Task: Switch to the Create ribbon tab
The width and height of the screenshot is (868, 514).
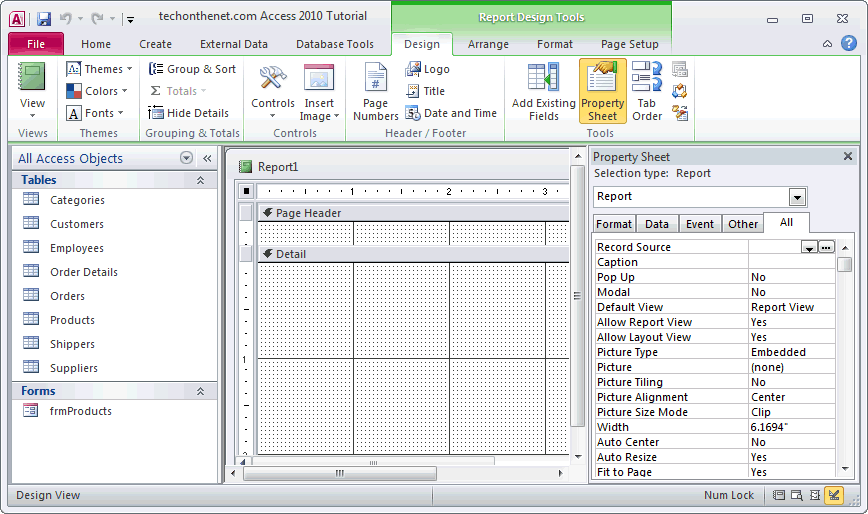Action: (x=156, y=44)
